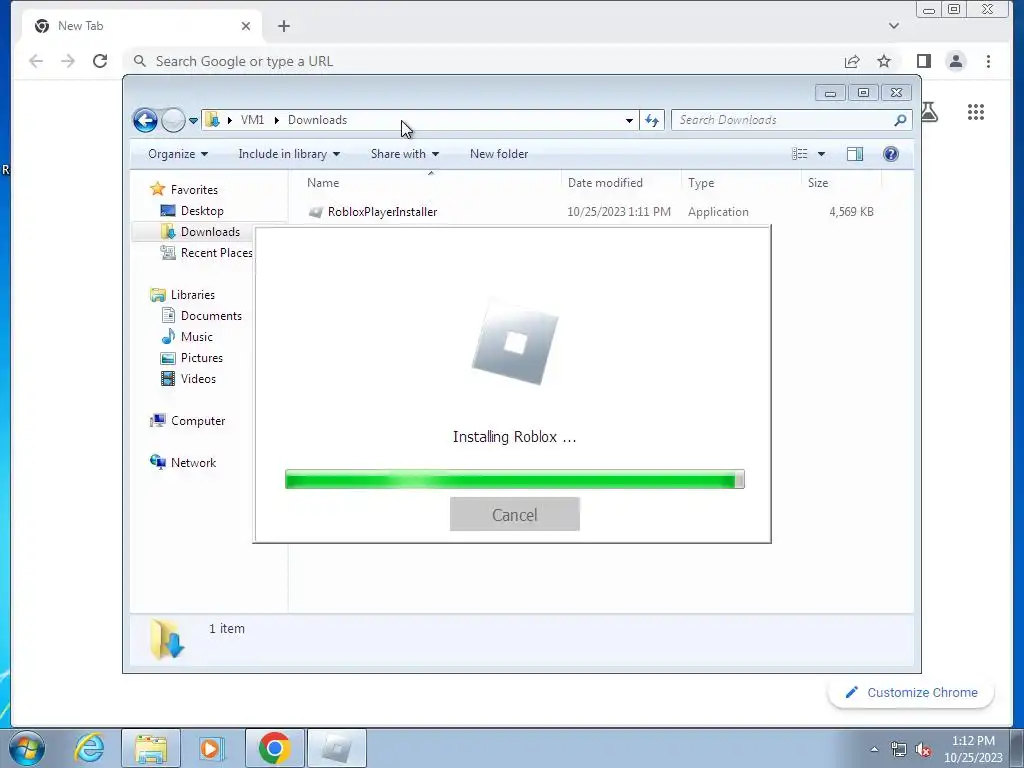The width and height of the screenshot is (1024, 768).
Task: Open Google apps grid icon
Action: click(976, 112)
